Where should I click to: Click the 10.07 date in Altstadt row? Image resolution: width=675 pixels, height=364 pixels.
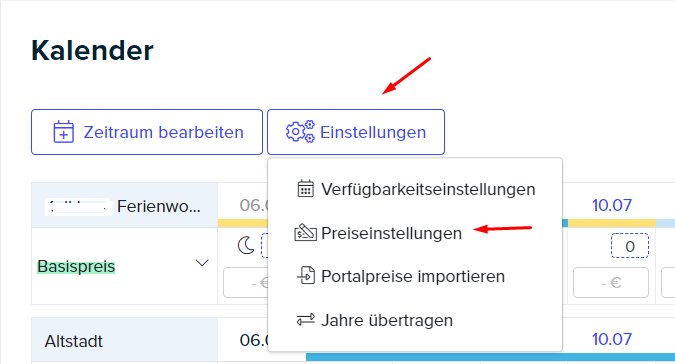coord(612,339)
